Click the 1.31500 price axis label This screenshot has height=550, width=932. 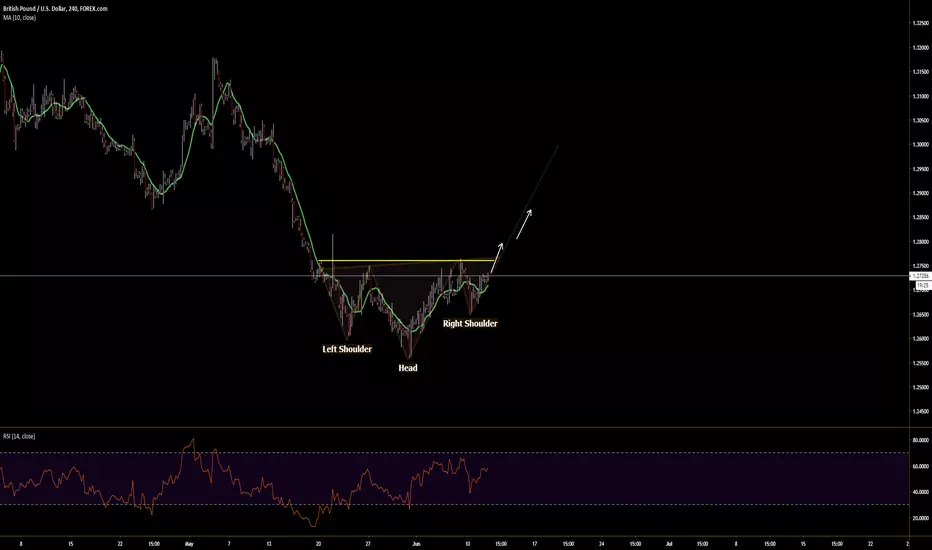[921, 72]
